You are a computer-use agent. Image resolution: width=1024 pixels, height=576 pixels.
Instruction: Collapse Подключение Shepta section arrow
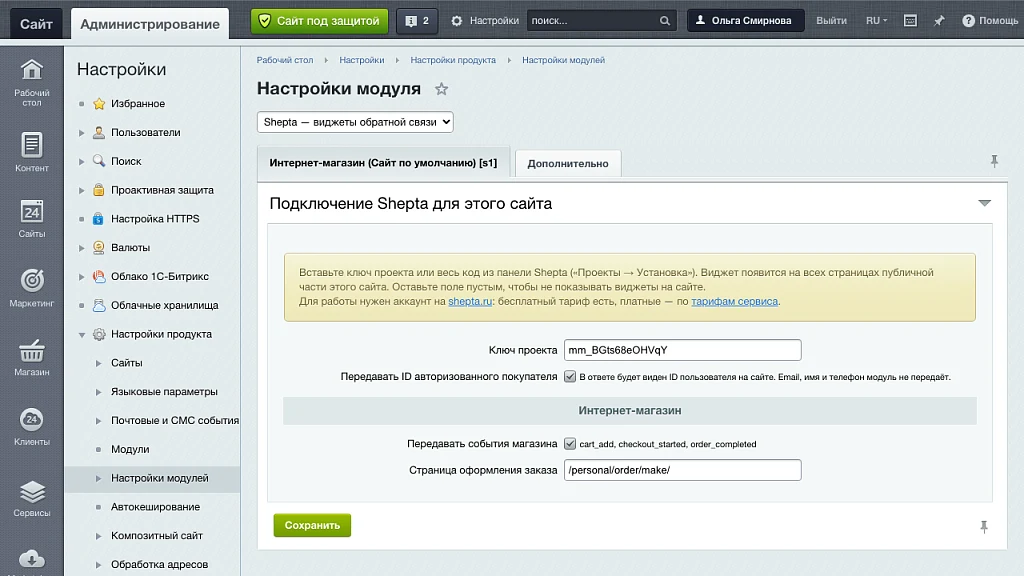tap(984, 203)
